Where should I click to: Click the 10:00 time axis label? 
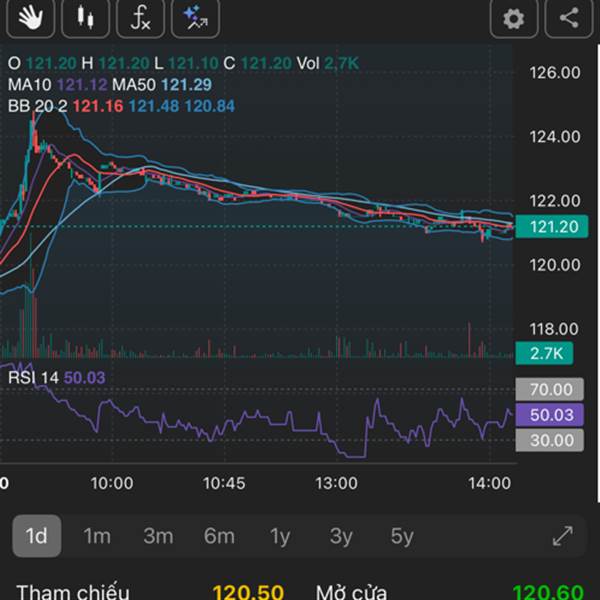click(x=112, y=483)
